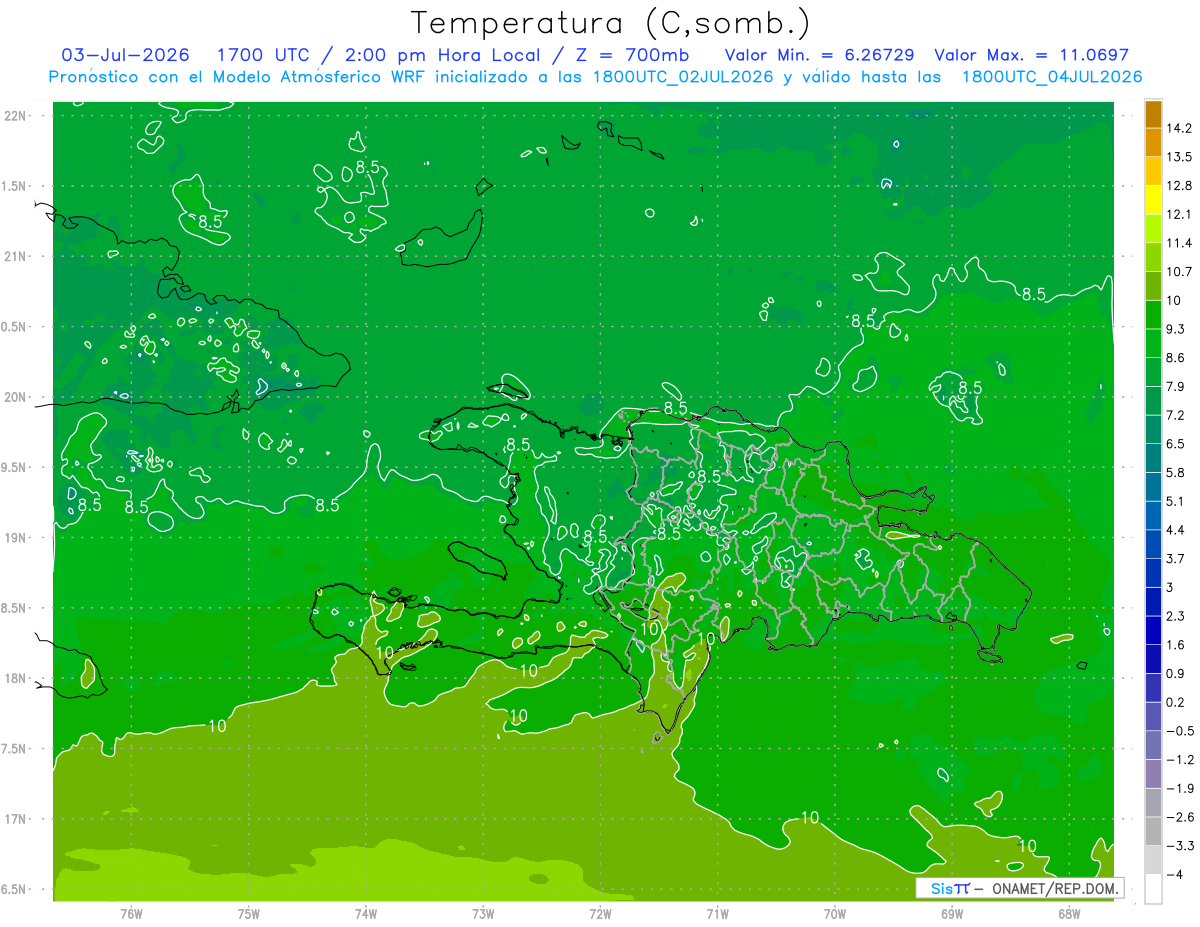Viewport: 1200px width, 927px height.
Task: Click the 70W longitude axis label
Action: pyautogui.click(x=835, y=914)
